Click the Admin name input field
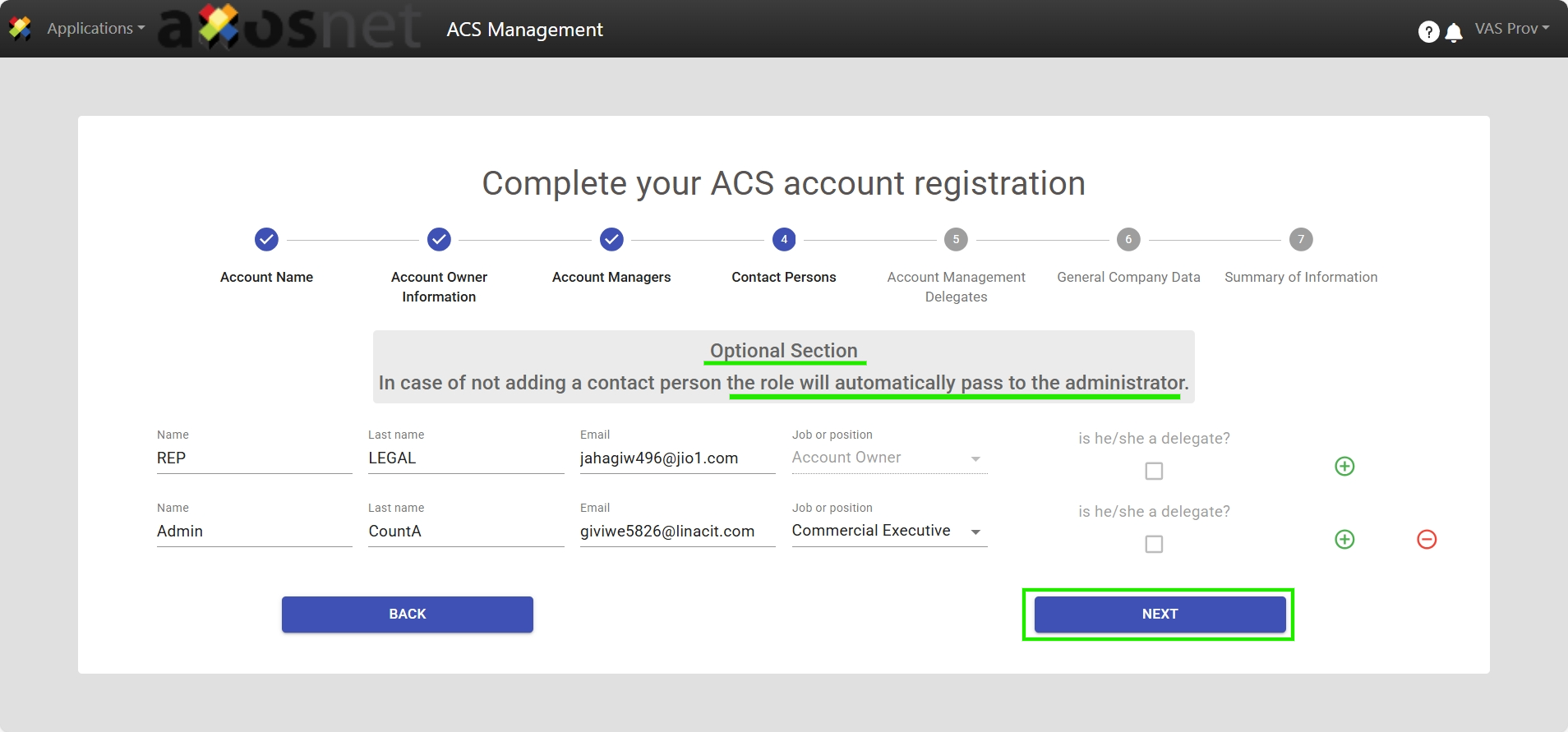 pos(254,532)
